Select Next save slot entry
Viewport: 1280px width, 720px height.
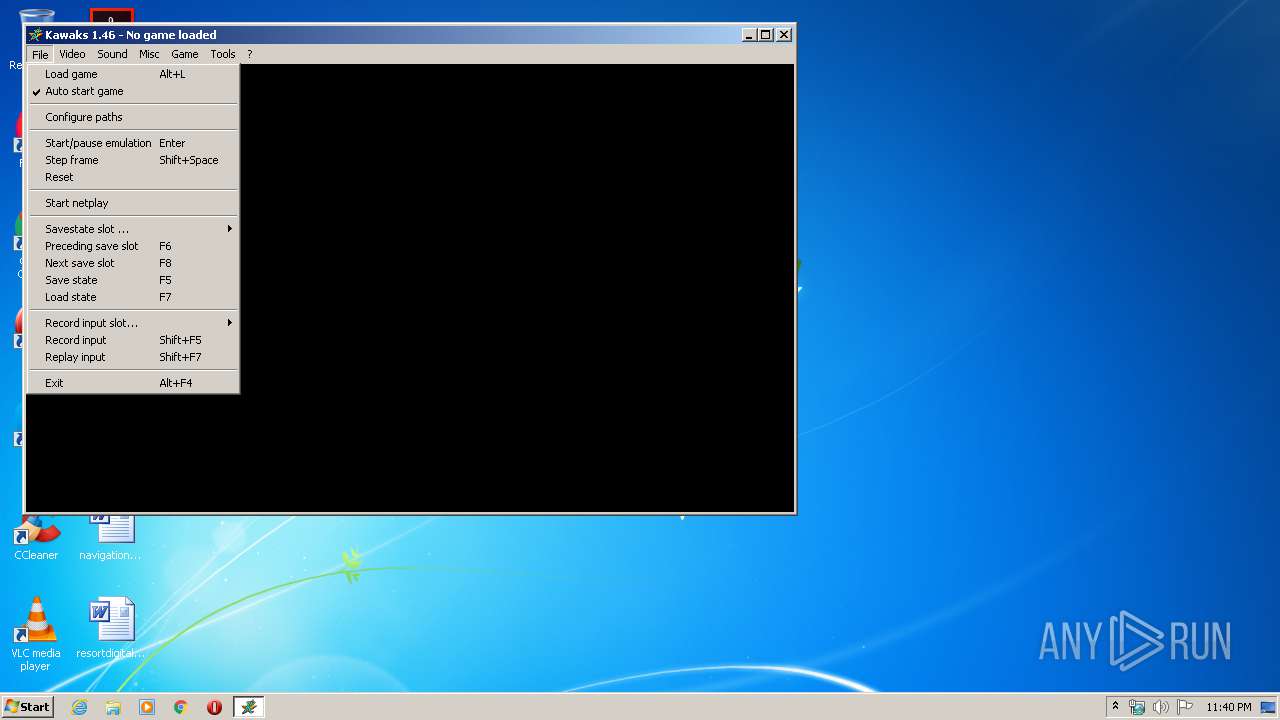[x=132, y=263]
